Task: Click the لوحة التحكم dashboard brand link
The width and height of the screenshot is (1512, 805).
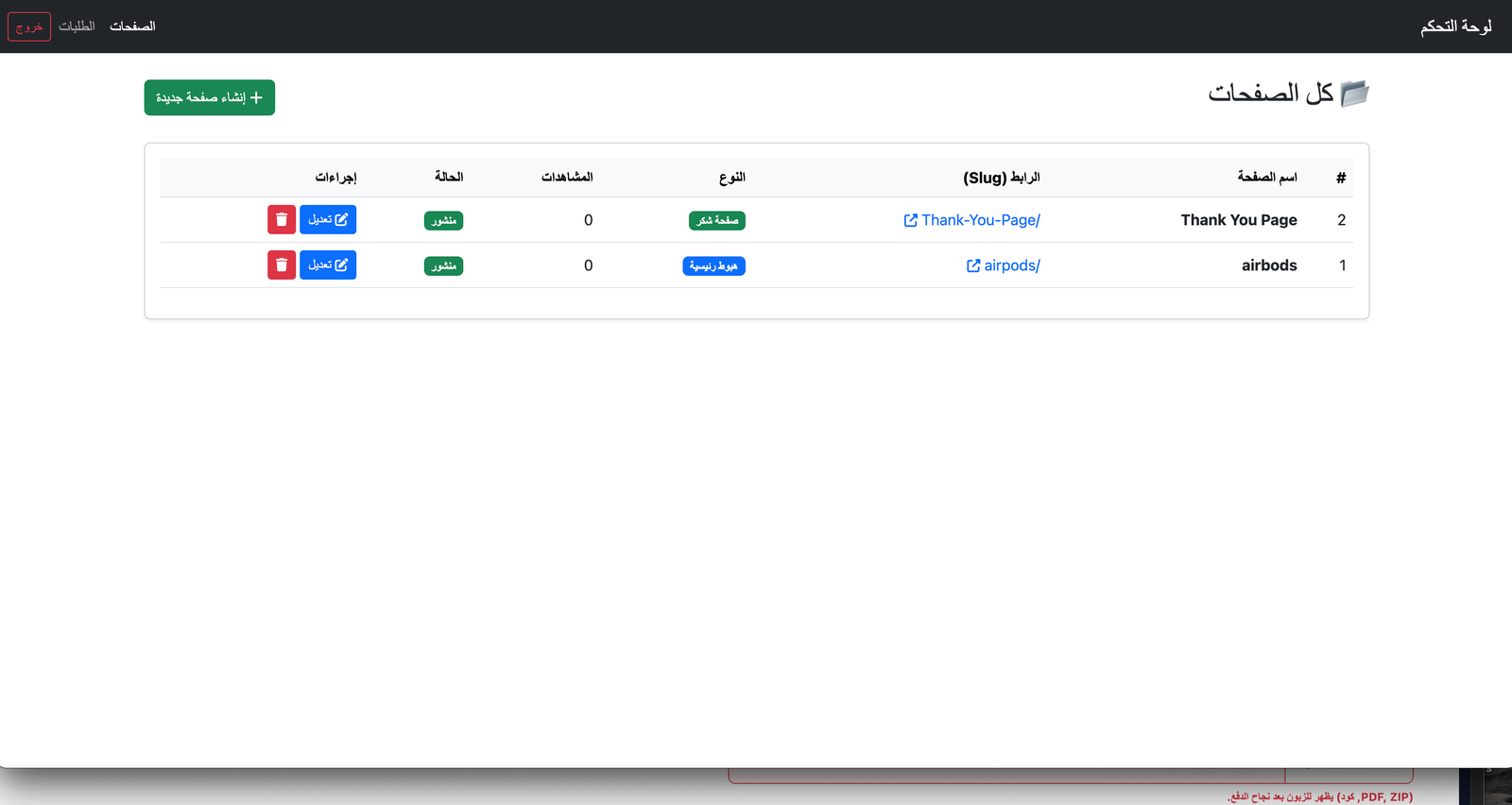Action: pos(1455,26)
